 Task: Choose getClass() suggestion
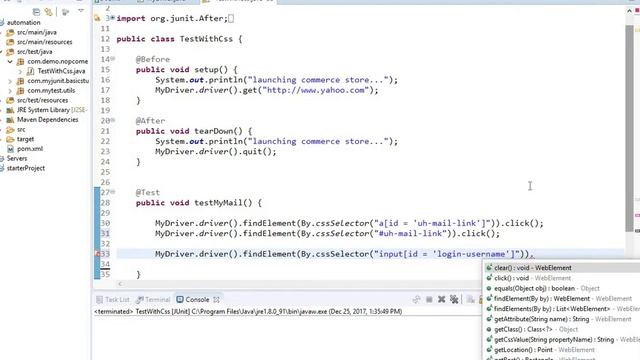coord(562,329)
